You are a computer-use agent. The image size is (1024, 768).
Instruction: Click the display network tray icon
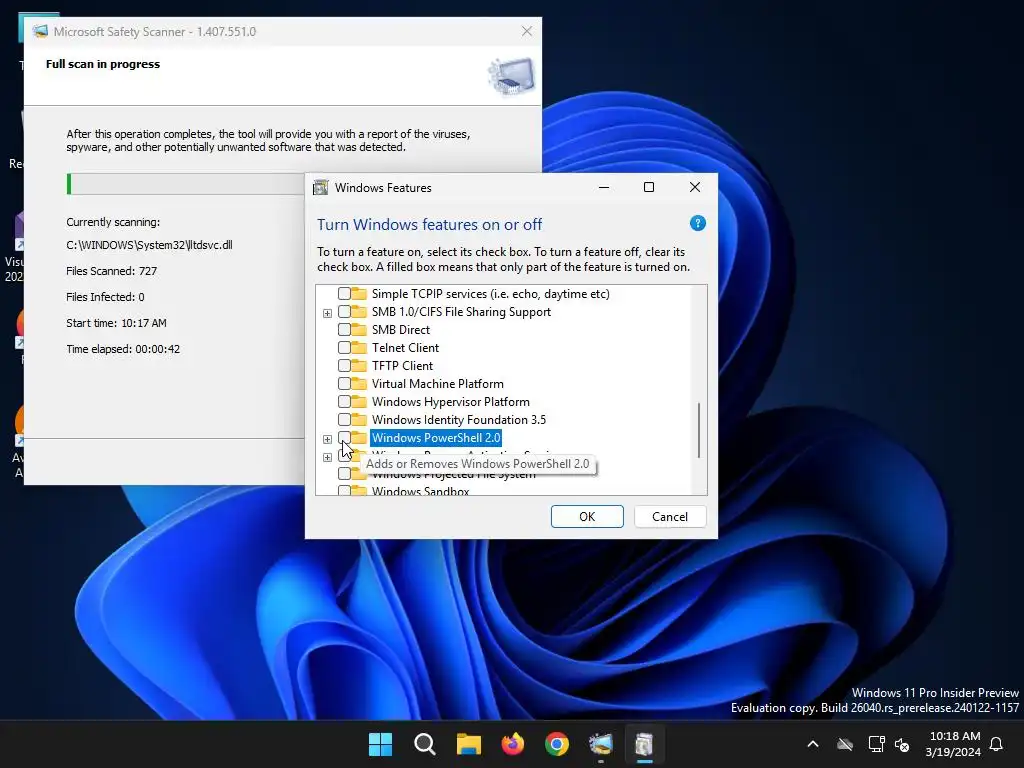point(876,744)
